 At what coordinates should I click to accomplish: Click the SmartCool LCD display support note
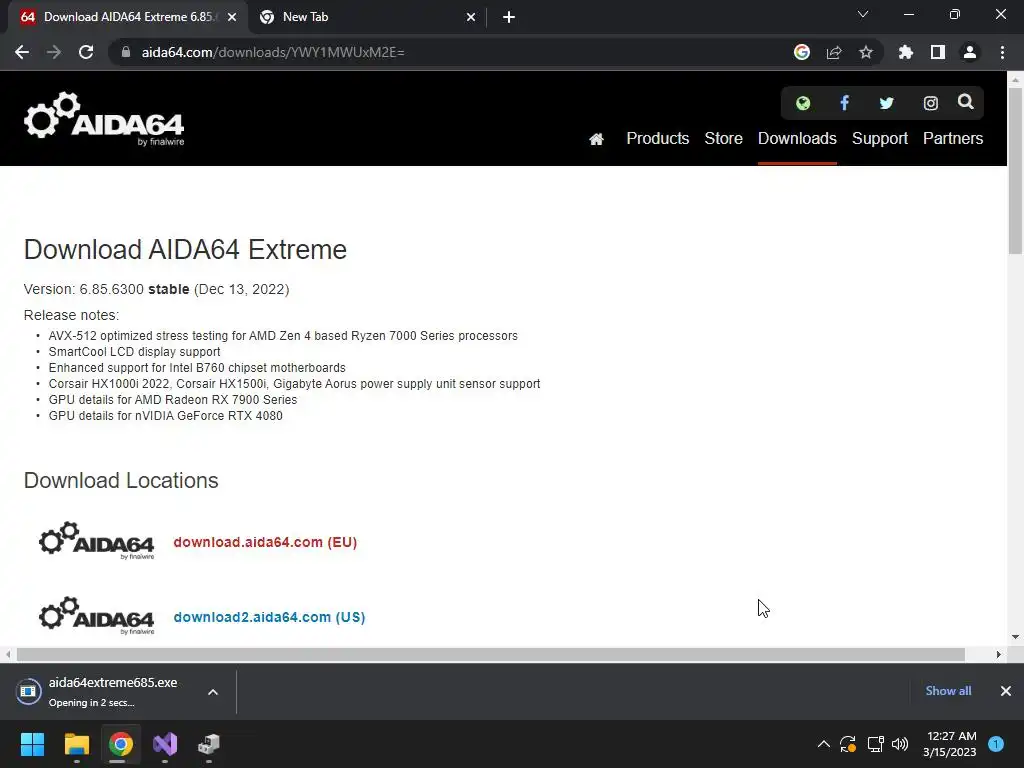point(135,352)
